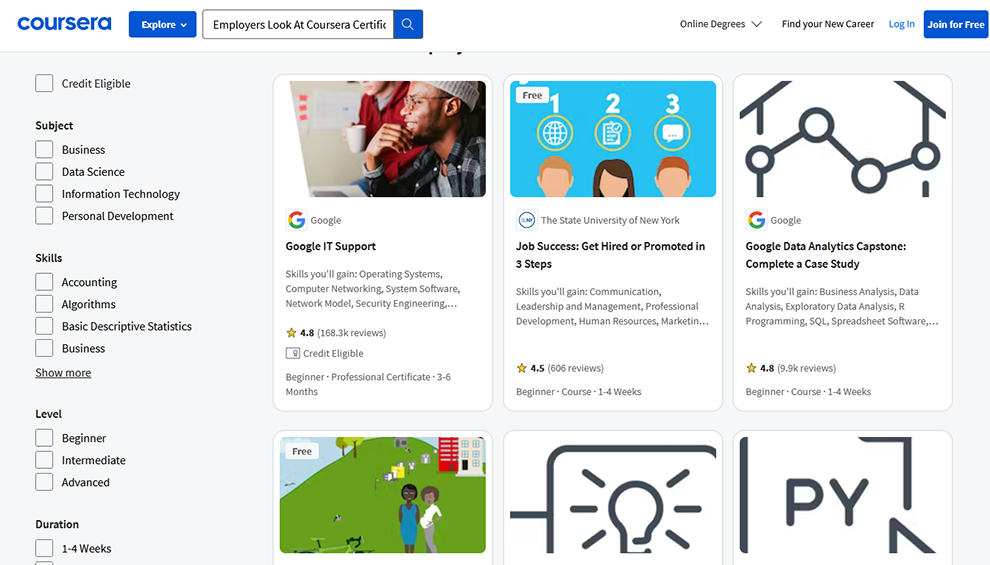Click the magnifier search button
The image size is (990, 565).
pyautogui.click(x=408, y=25)
